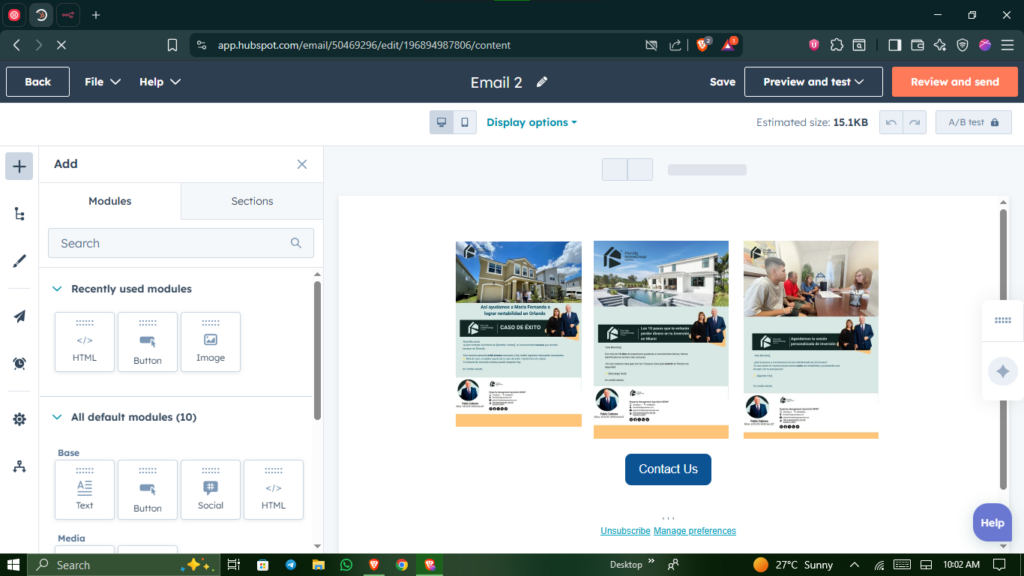The image size is (1024, 576).
Task: Open a new browser tab
Action: tap(96, 15)
